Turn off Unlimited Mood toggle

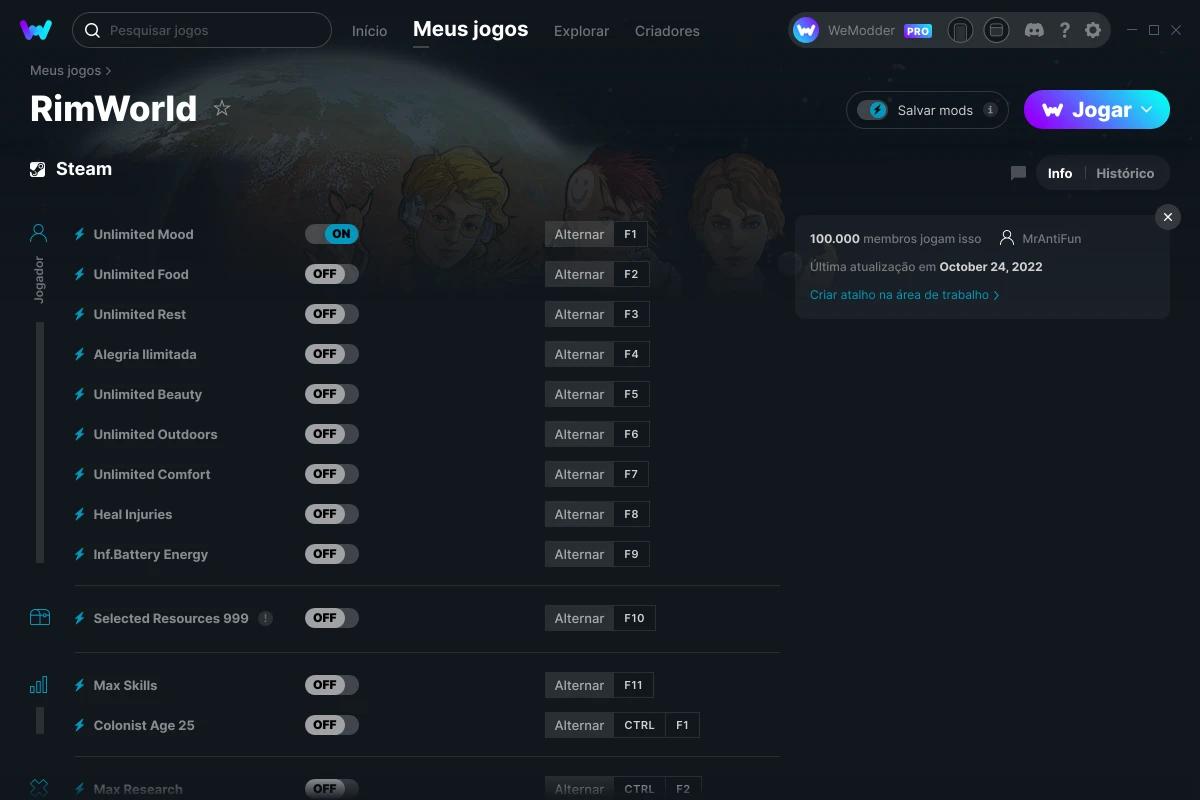click(x=332, y=234)
